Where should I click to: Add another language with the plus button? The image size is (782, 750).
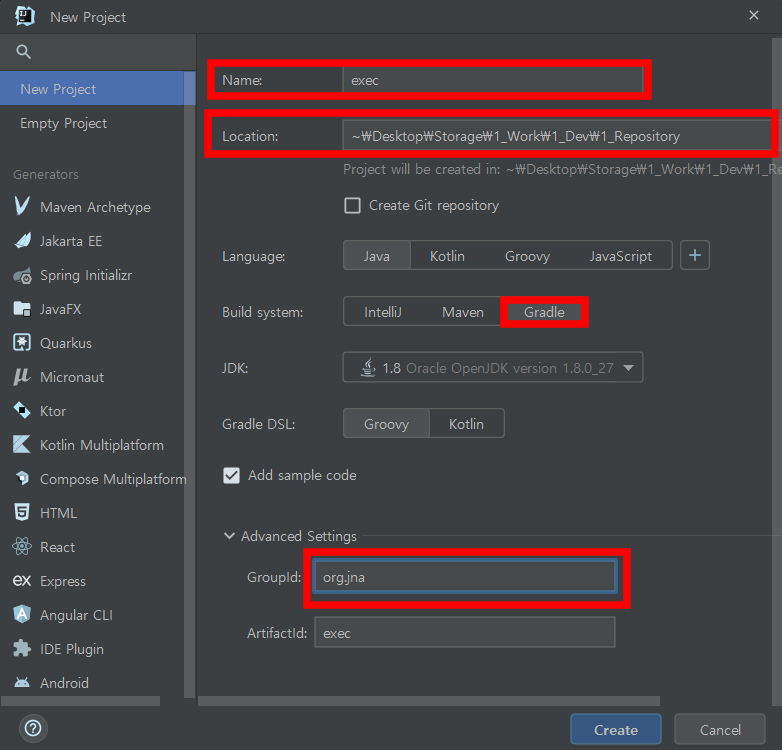click(695, 255)
